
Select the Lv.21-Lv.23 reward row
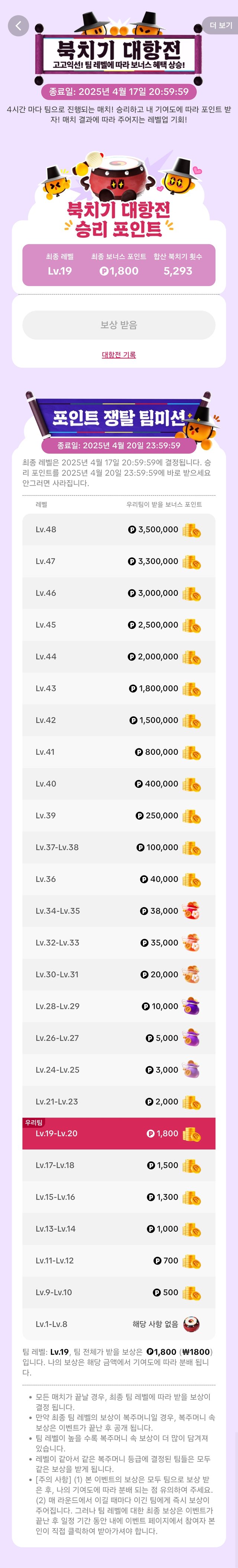pos(119,1101)
